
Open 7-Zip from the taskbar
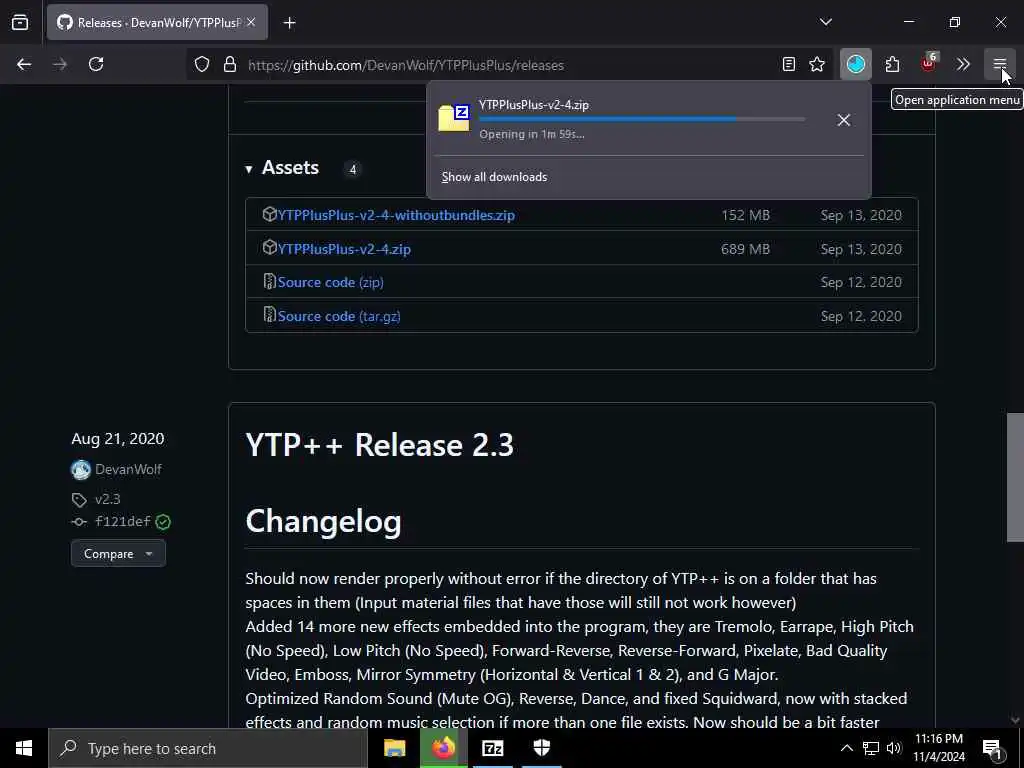[492, 748]
